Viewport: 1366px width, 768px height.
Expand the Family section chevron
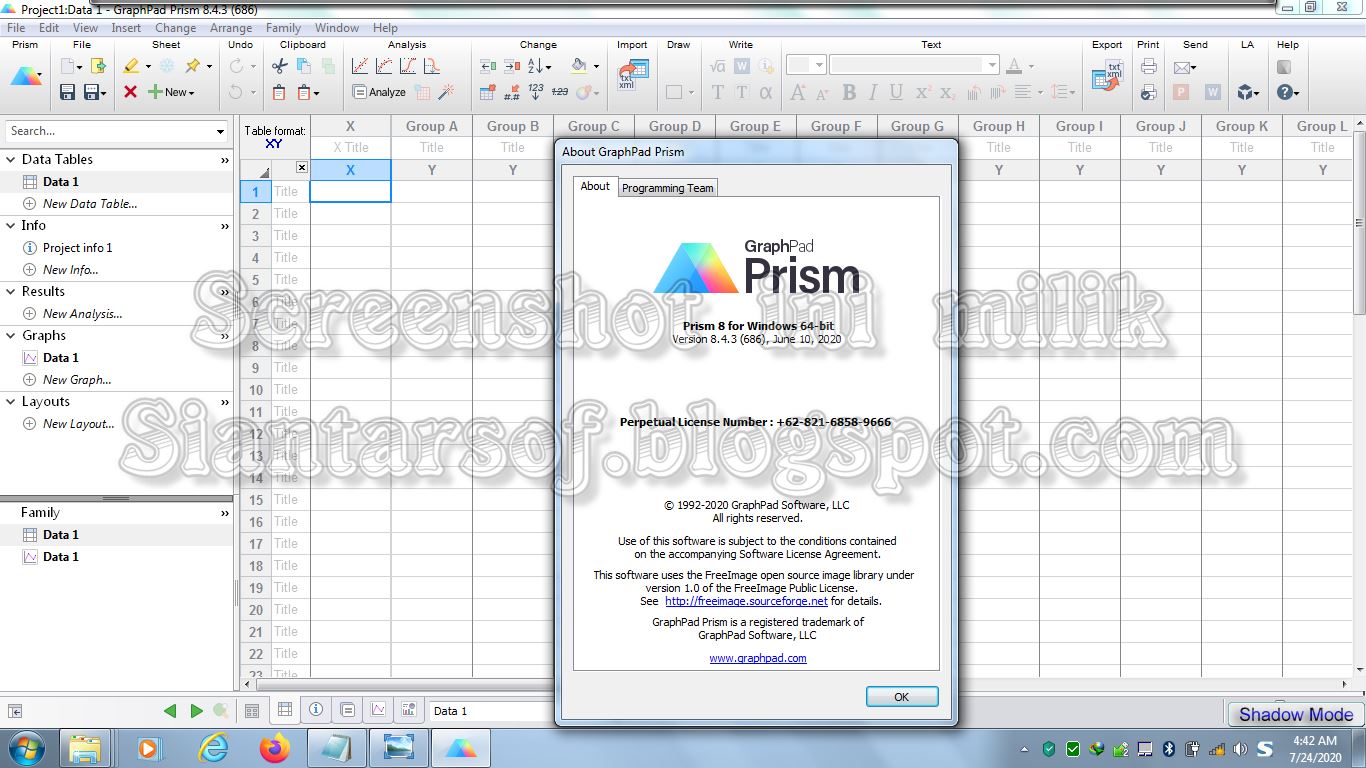click(x=224, y=513)
